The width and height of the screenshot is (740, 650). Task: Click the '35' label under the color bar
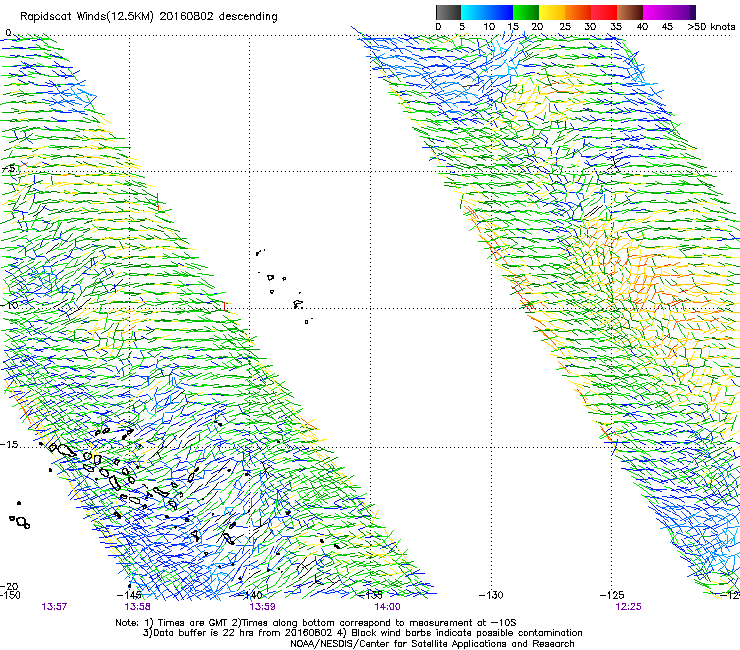coord(616,26)
